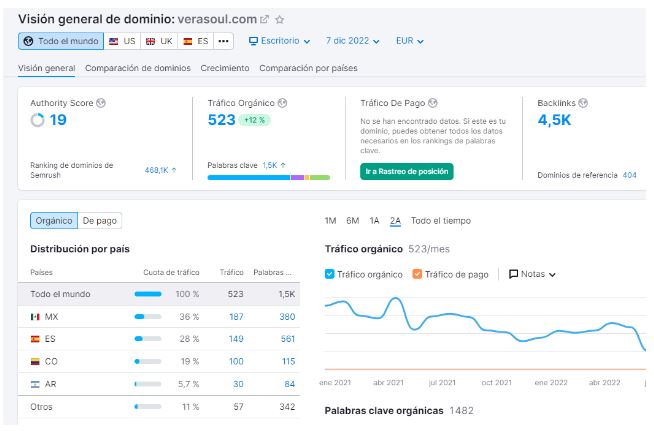
Task: Sort by Cuota de tráfico column header
Action: 171,272
